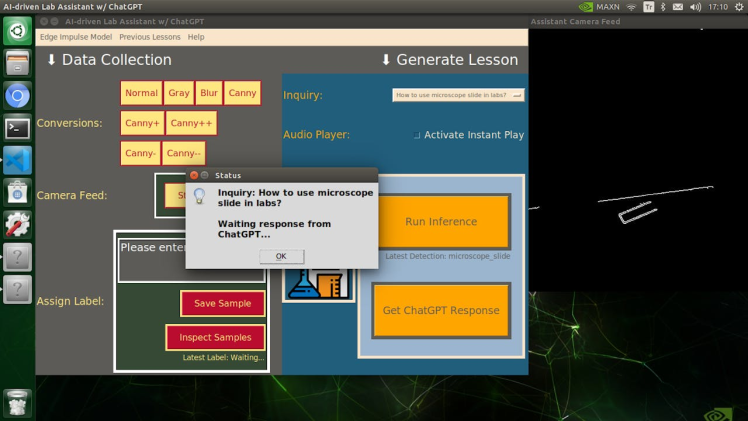Open the Terminal from the dock
Screen dimensions: 748x421
(x=17, y=128)
